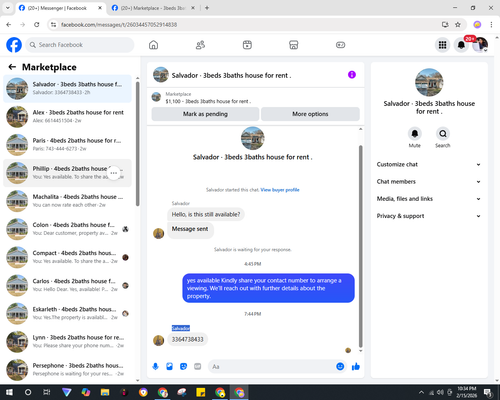Image resolution: width=500 pixels, height=400 pixels.
Task: Expand Customize chat section
Action: [429, 164]
